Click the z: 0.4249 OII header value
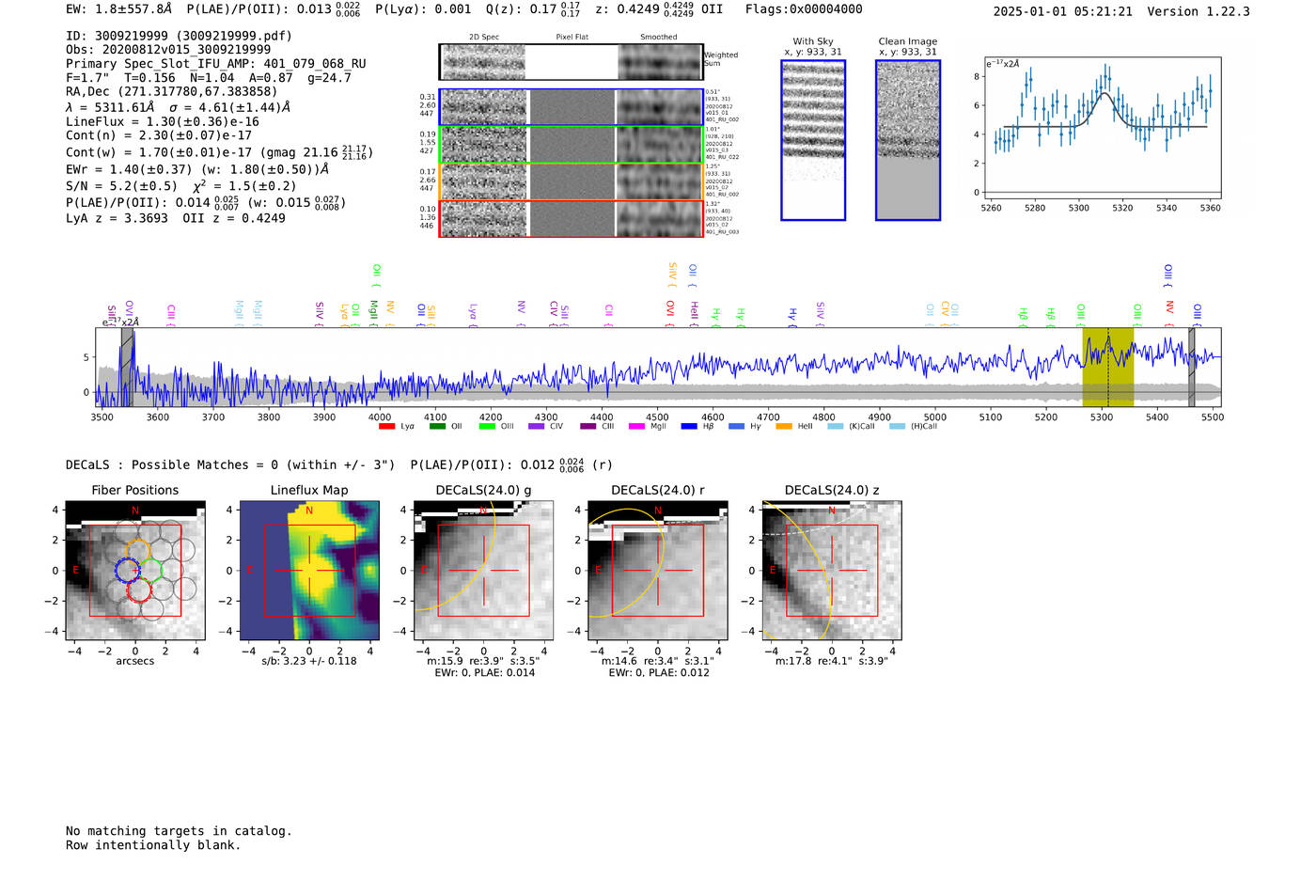The width and height of the screenshot is (1316, 896). (659, 9)
